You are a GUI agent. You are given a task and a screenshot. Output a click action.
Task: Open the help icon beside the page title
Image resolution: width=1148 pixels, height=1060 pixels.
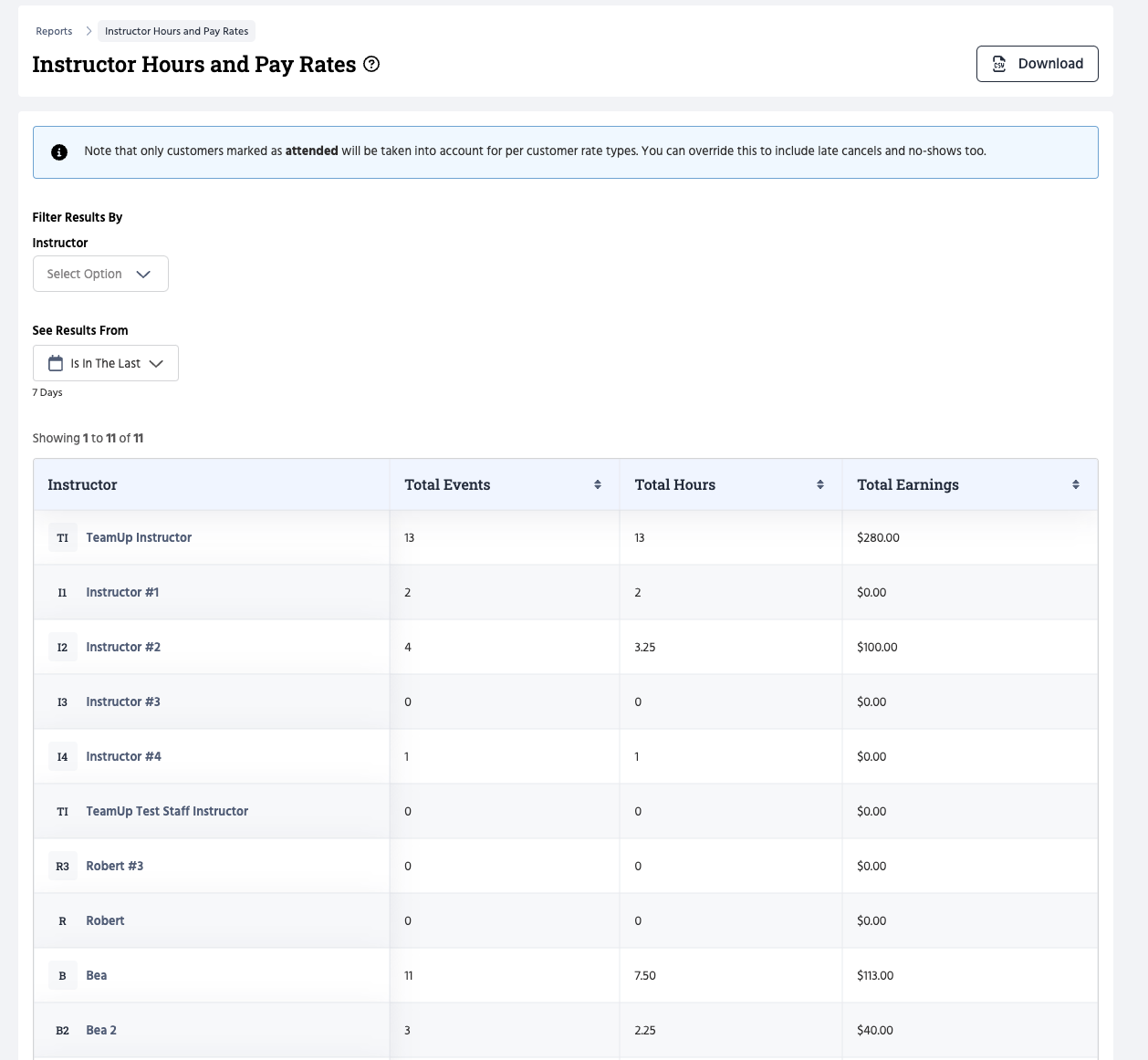pos(371,65)
